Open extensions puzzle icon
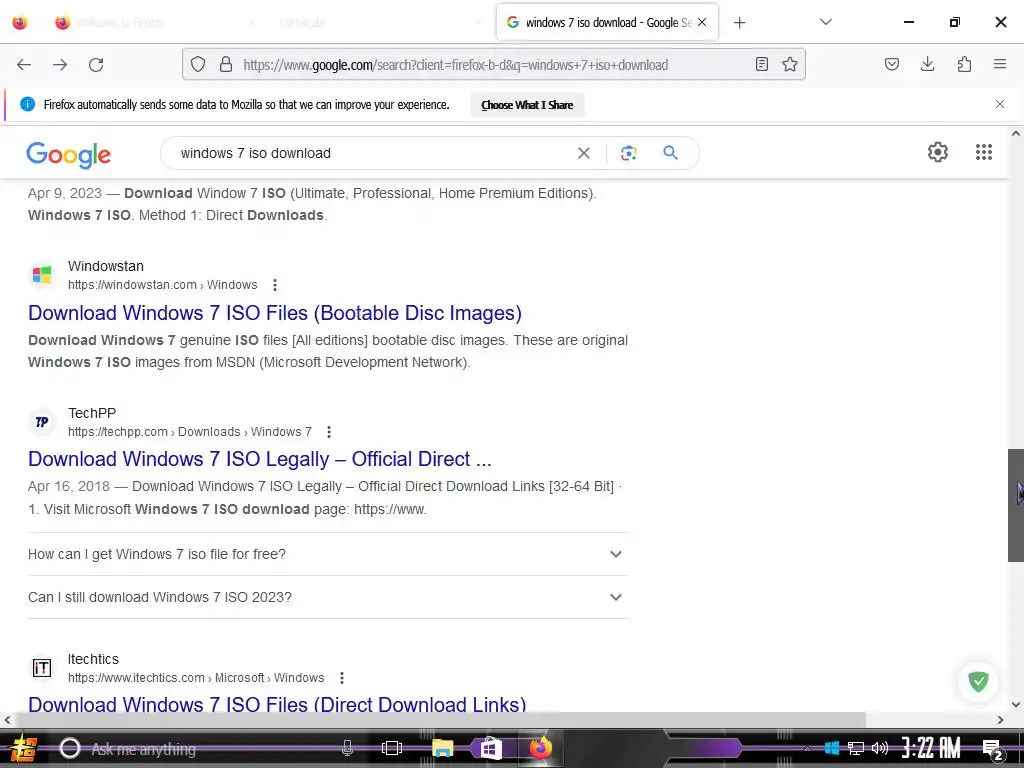The image size is (1024, 768). [x=964, y=64]
